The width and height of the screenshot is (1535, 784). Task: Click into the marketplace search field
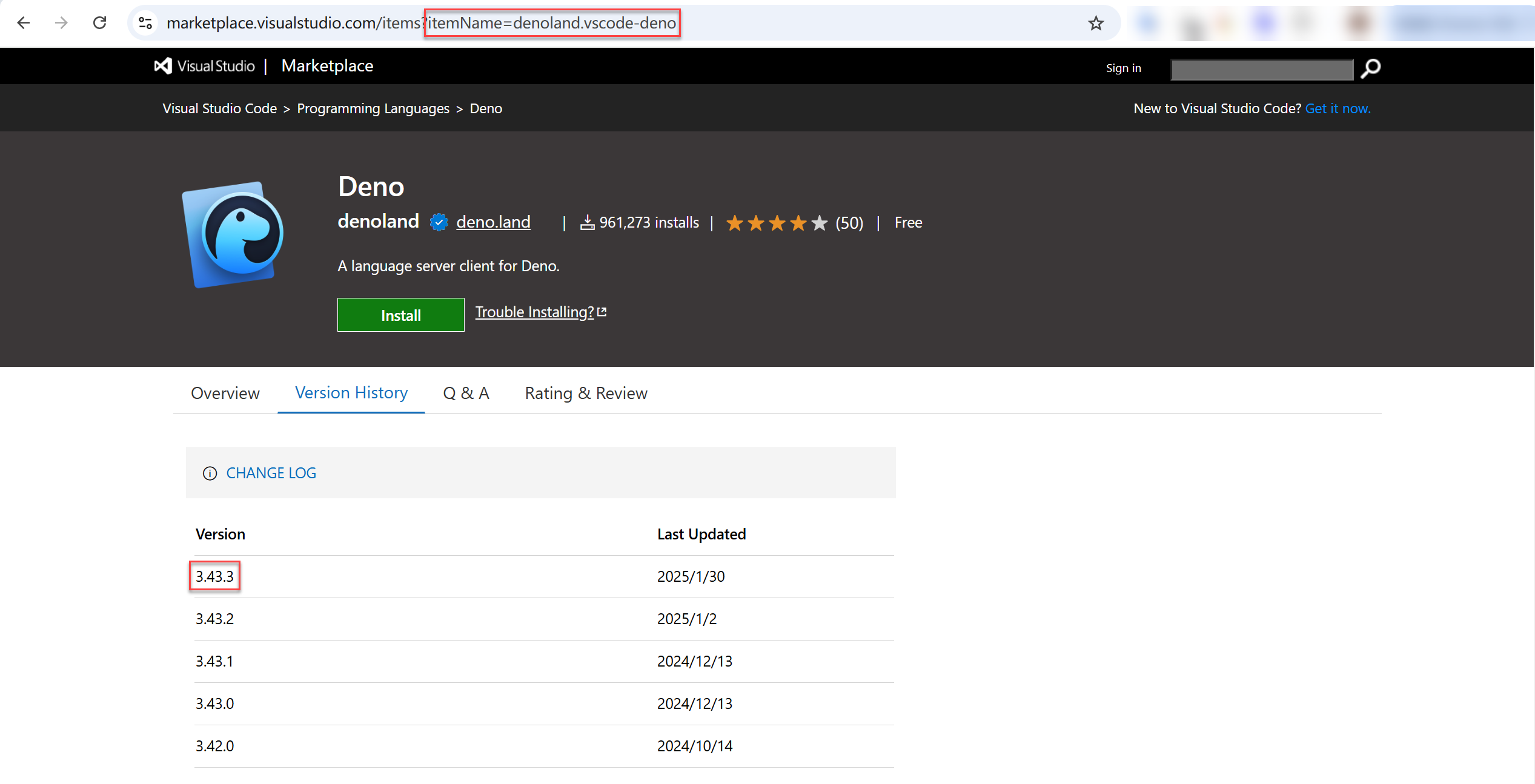coord(1262,69)
